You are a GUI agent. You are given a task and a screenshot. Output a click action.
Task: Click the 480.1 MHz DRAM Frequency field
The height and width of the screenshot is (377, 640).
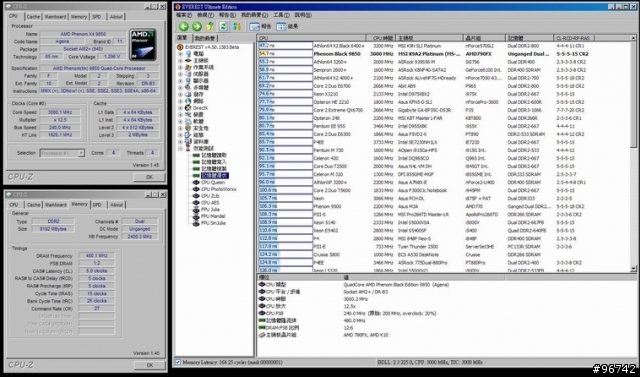pos(96,256)
